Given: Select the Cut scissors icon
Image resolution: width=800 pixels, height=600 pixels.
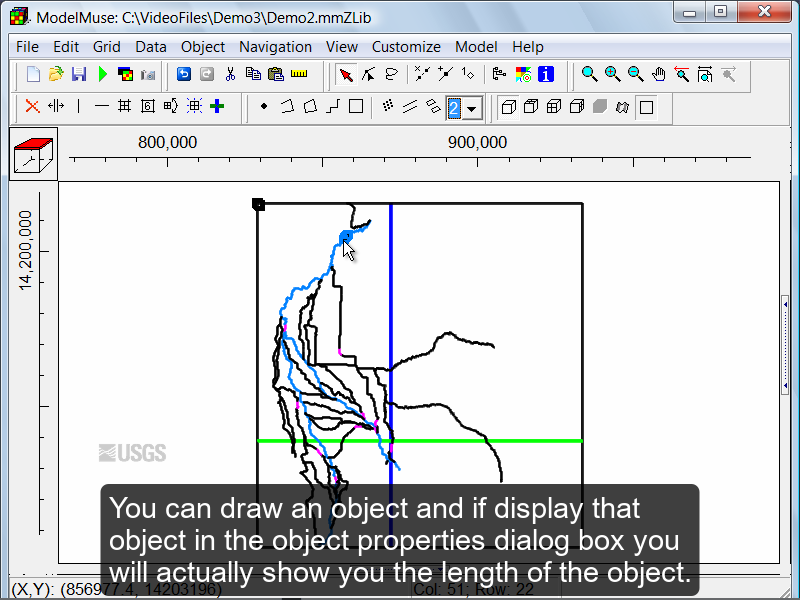Looking at the screenshot, I should [230, 74].
